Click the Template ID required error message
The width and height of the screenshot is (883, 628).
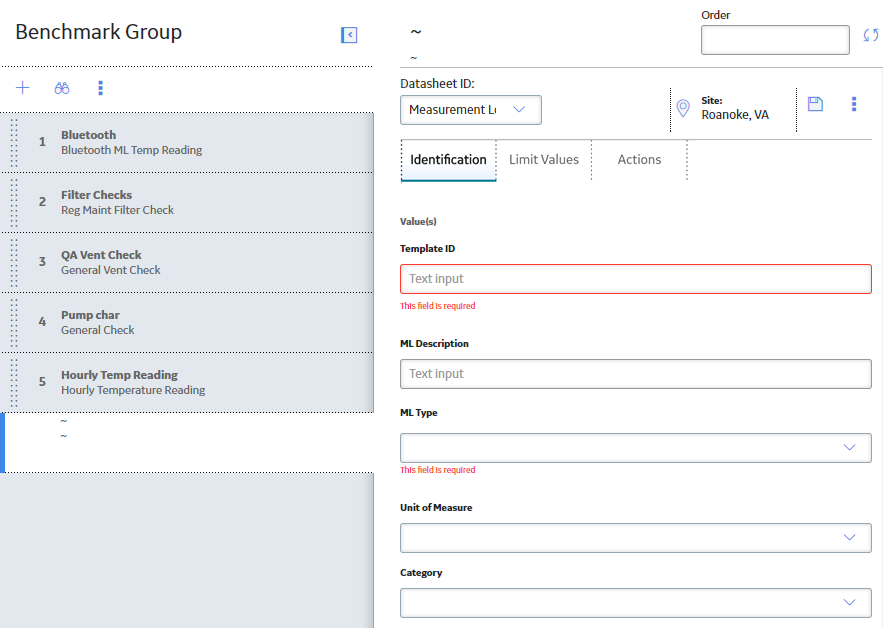(438, 306)
